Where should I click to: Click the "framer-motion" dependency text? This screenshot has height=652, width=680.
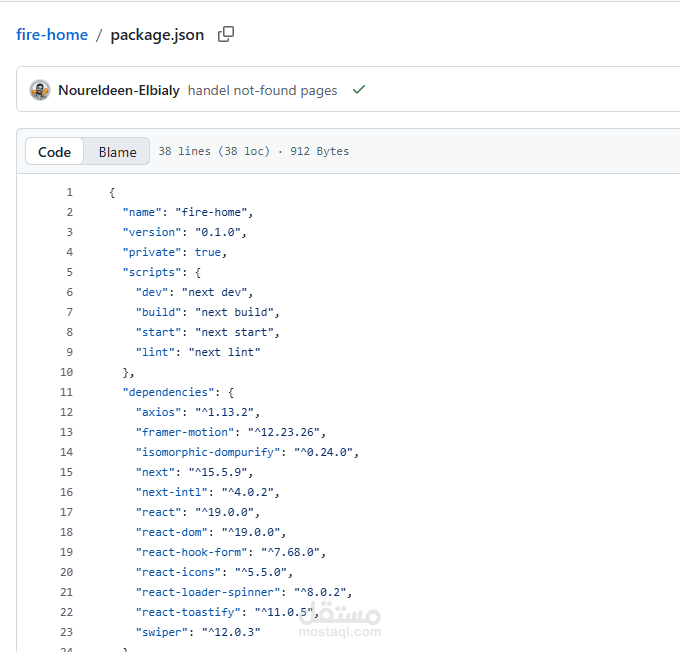(185, 432)
